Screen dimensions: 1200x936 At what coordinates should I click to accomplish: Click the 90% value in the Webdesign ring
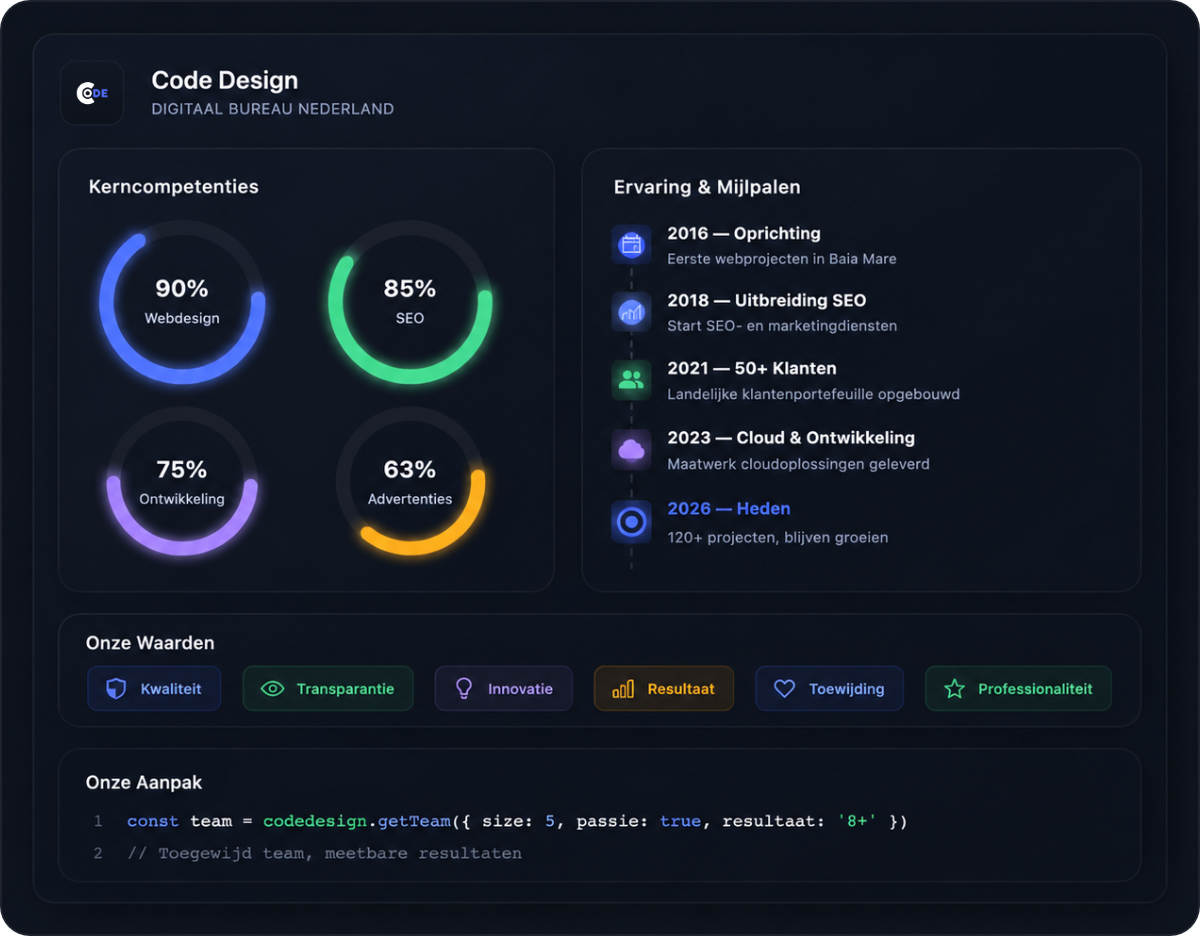[182, 289]
